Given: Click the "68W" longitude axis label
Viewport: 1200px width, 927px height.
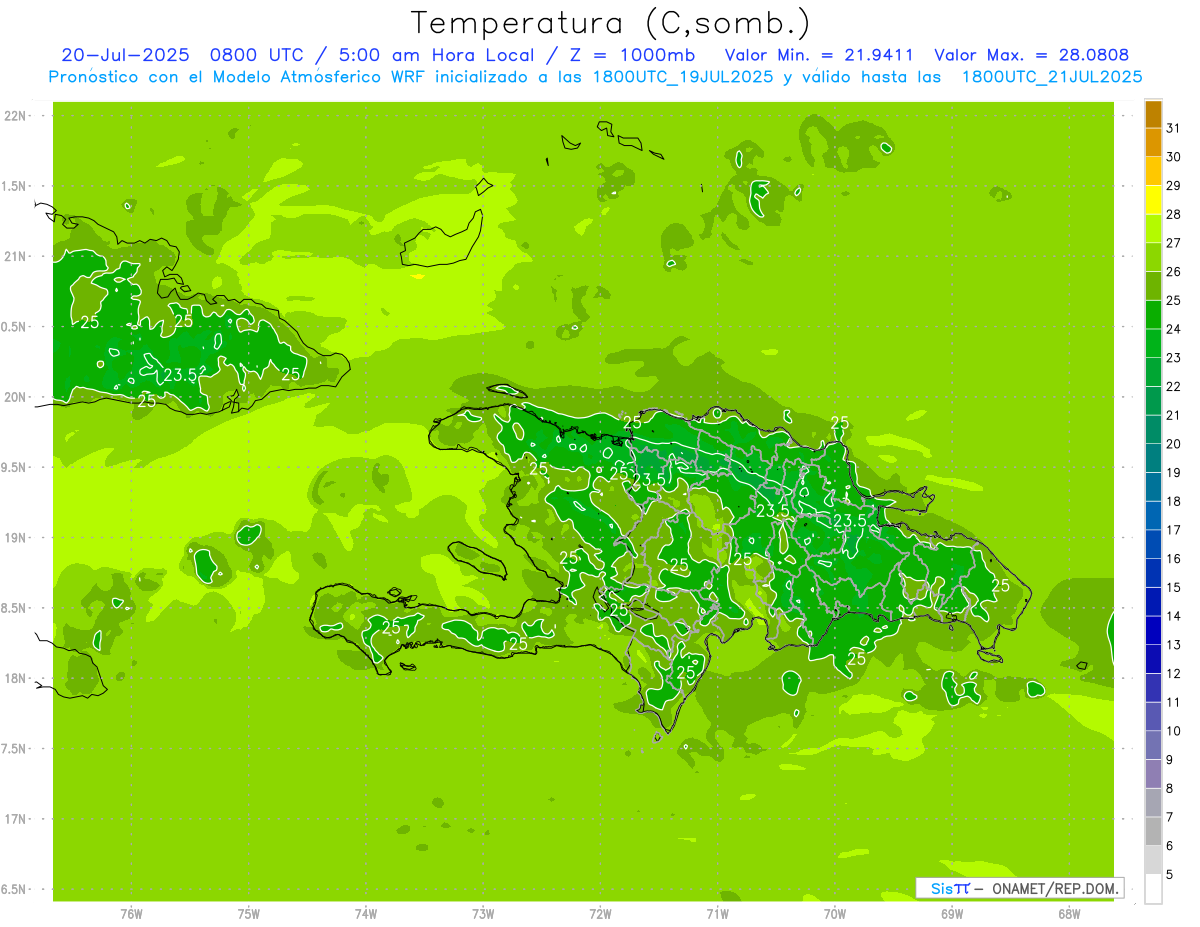Looking at the screenshot, I should tap(1069, 913).
